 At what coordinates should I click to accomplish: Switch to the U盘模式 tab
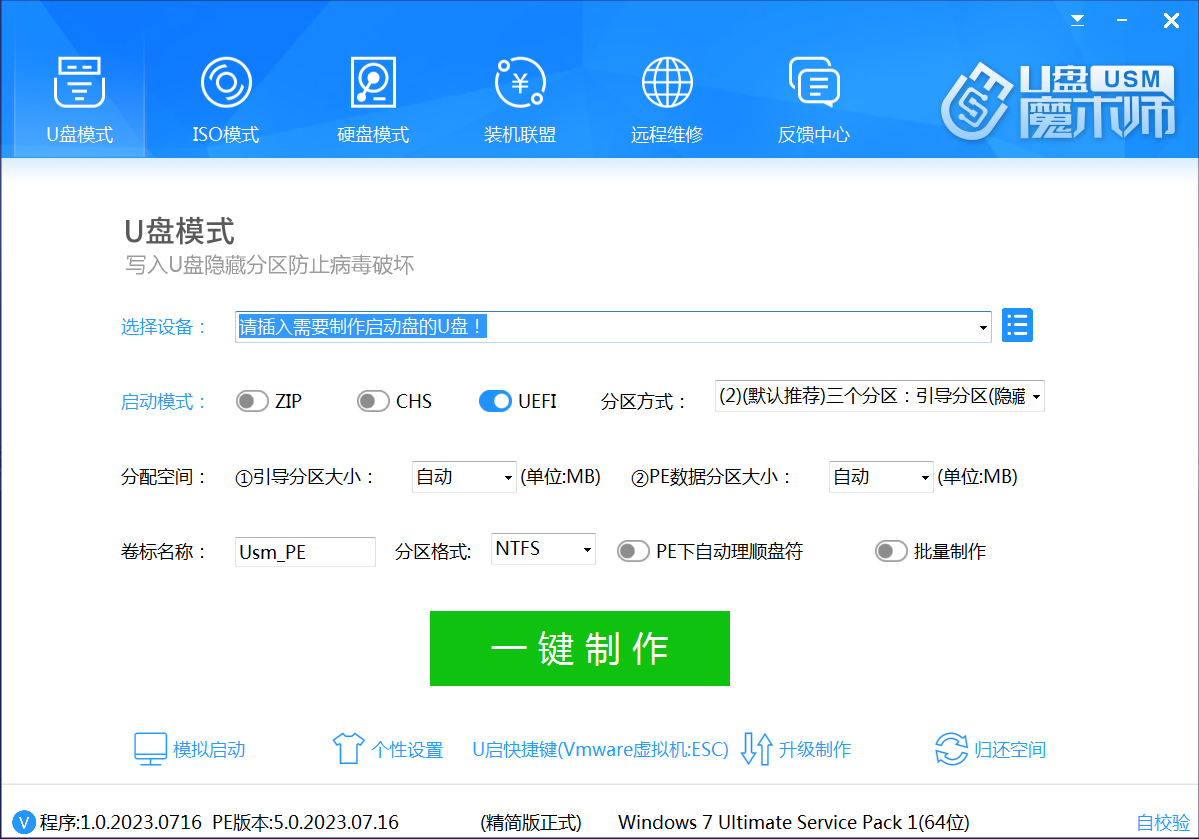click(x=80, y=99)
